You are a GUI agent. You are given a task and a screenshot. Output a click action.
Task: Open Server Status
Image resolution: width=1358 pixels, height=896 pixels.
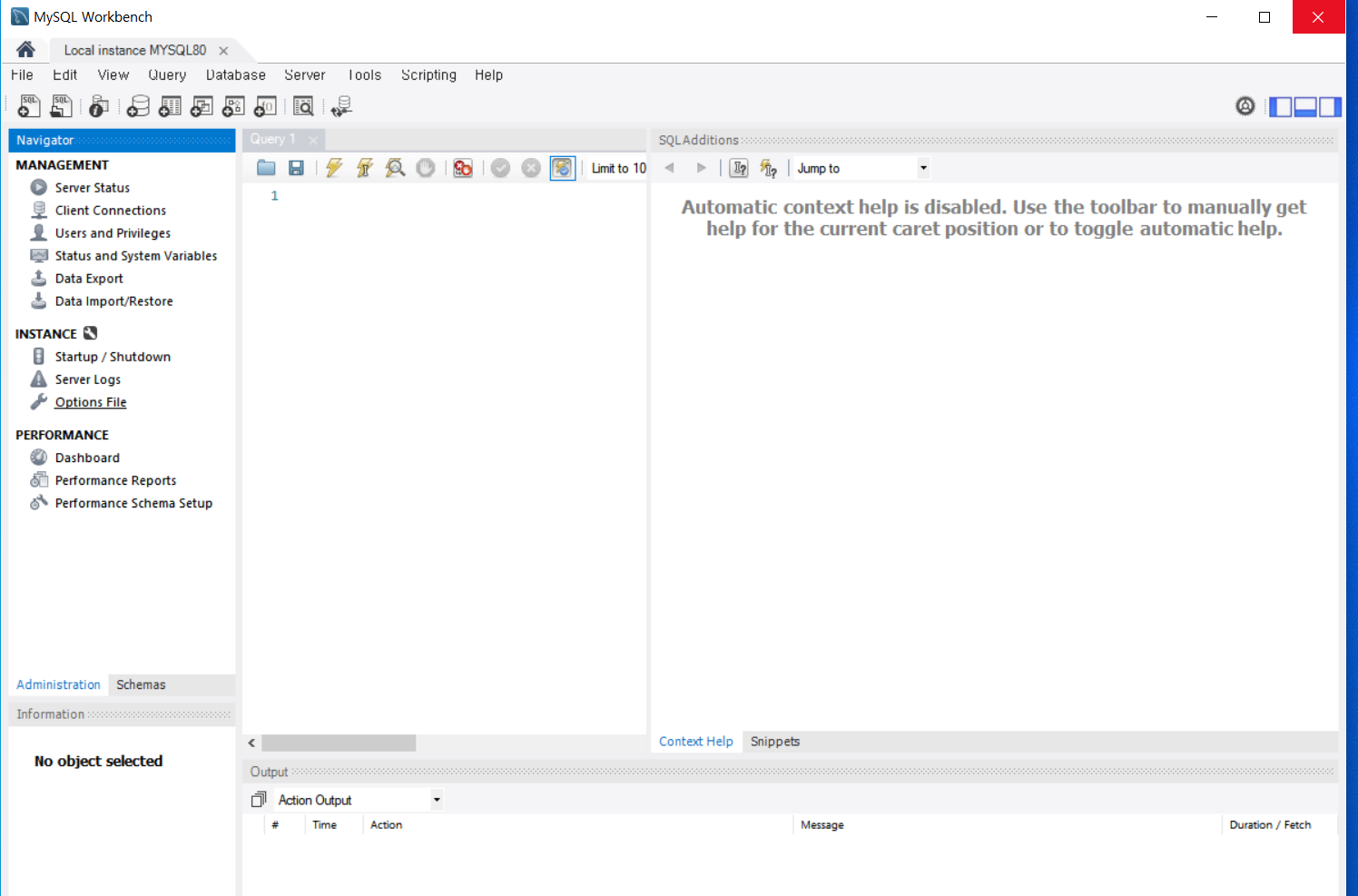[92, 188]
